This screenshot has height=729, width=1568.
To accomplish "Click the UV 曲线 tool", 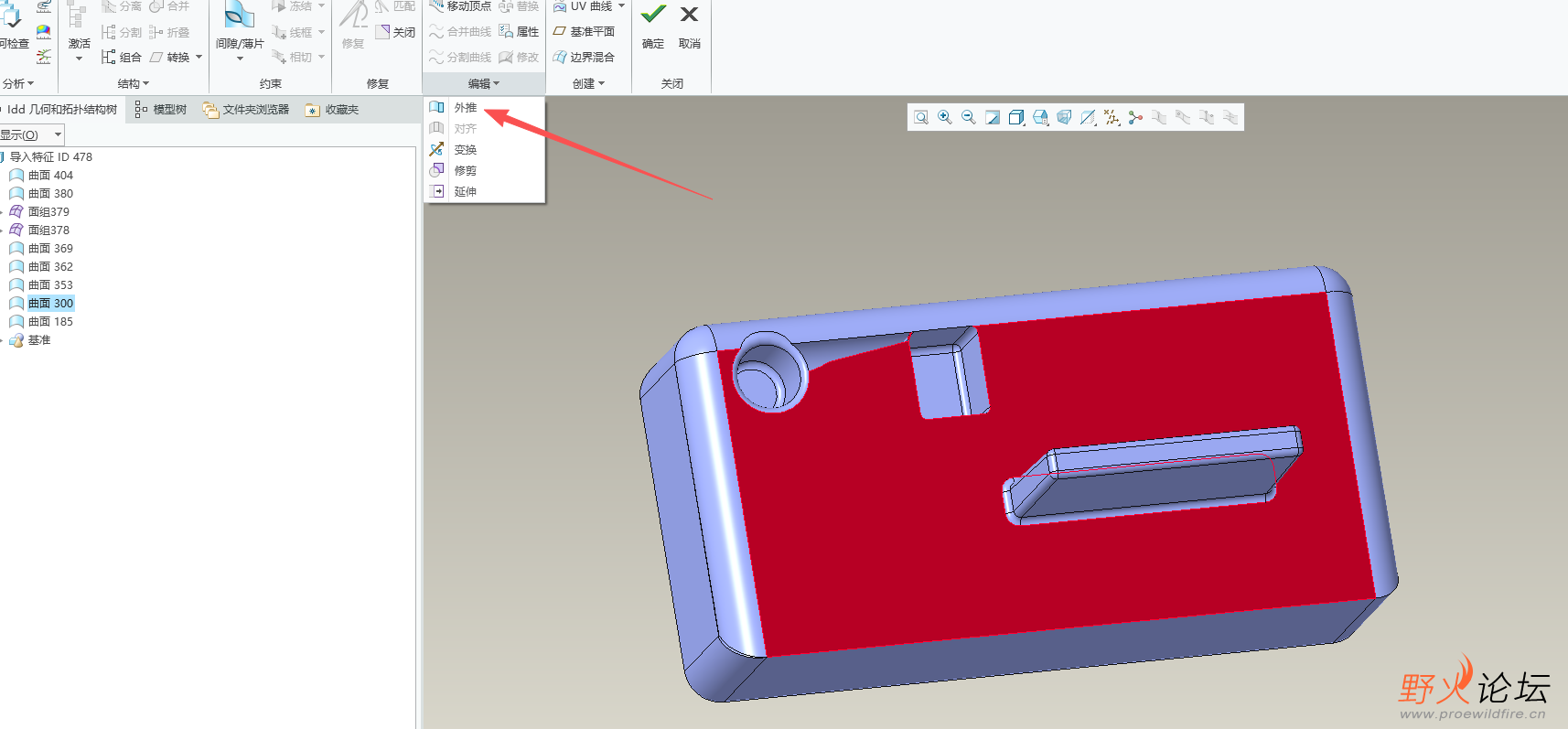I will click(584, 6).
